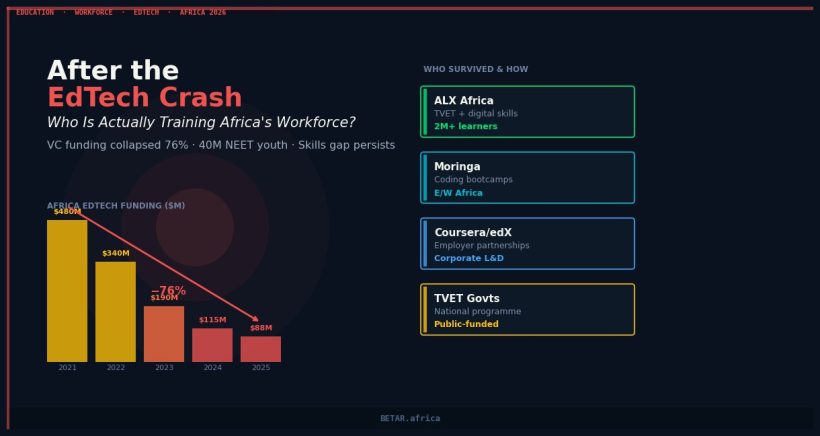Viewport: 820px width, 436px height.
Task: Click 'TVET + digital skills' text
Action: (x=475, y=113)
